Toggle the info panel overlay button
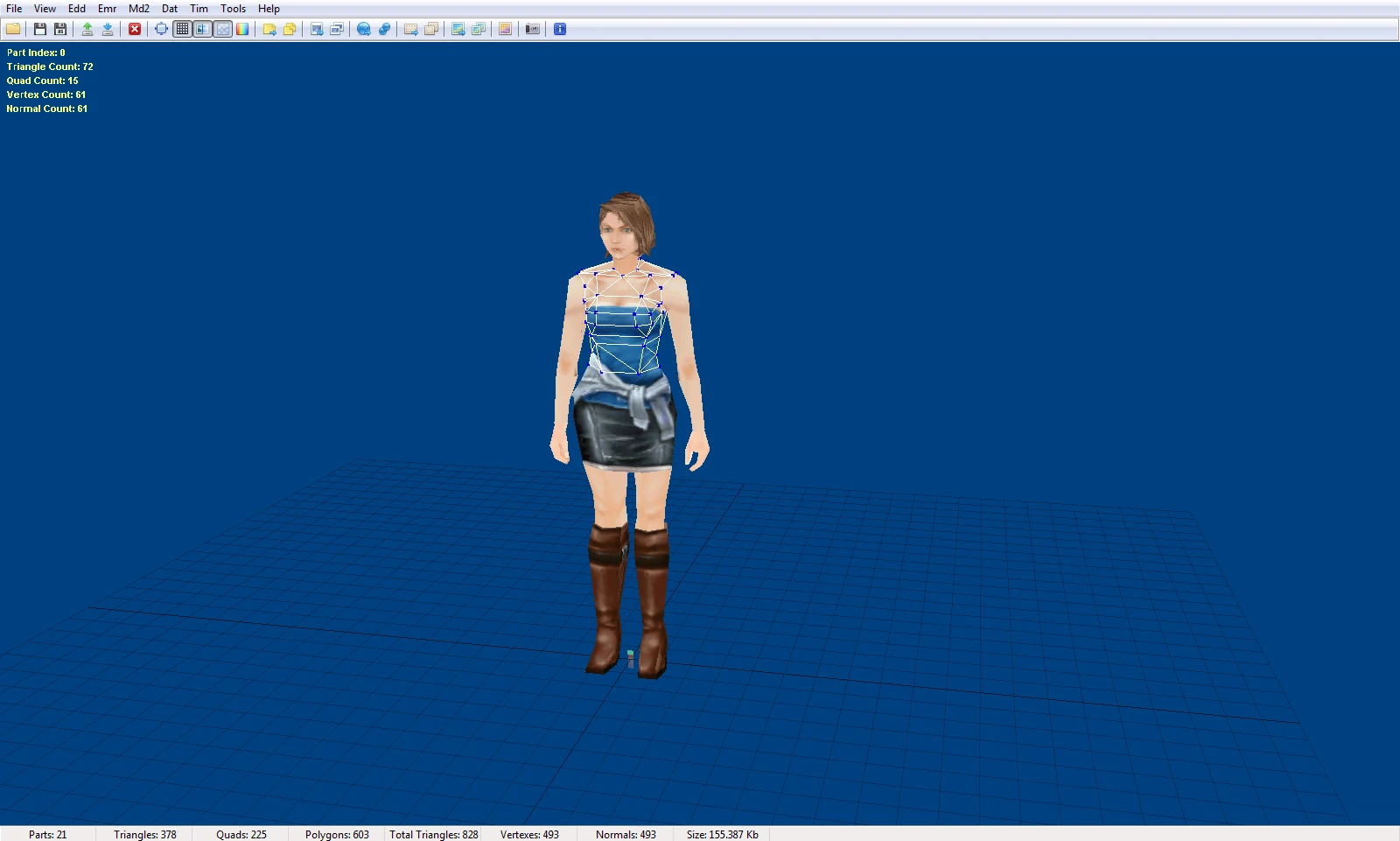 [x=202, y=29]
